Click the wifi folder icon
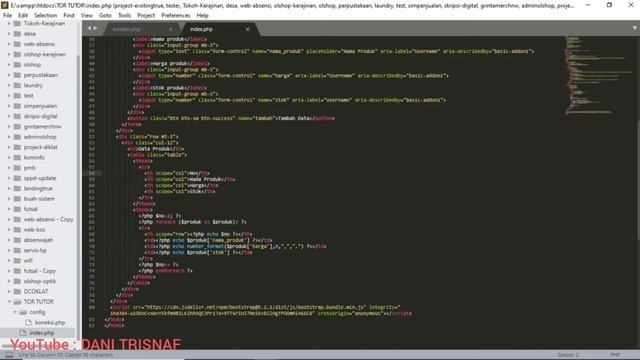 pyautogui.click(x=17, y=260)
